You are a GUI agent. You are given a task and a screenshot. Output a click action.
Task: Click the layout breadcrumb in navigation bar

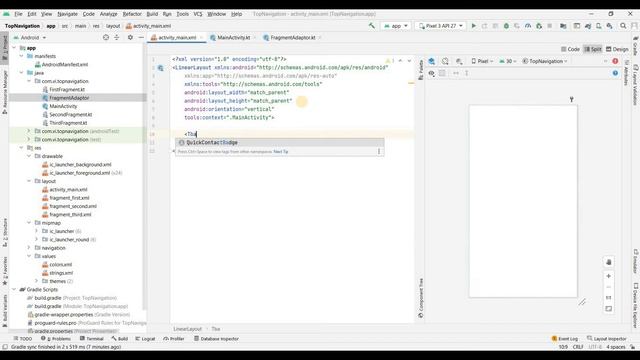(x=113, y=26)
